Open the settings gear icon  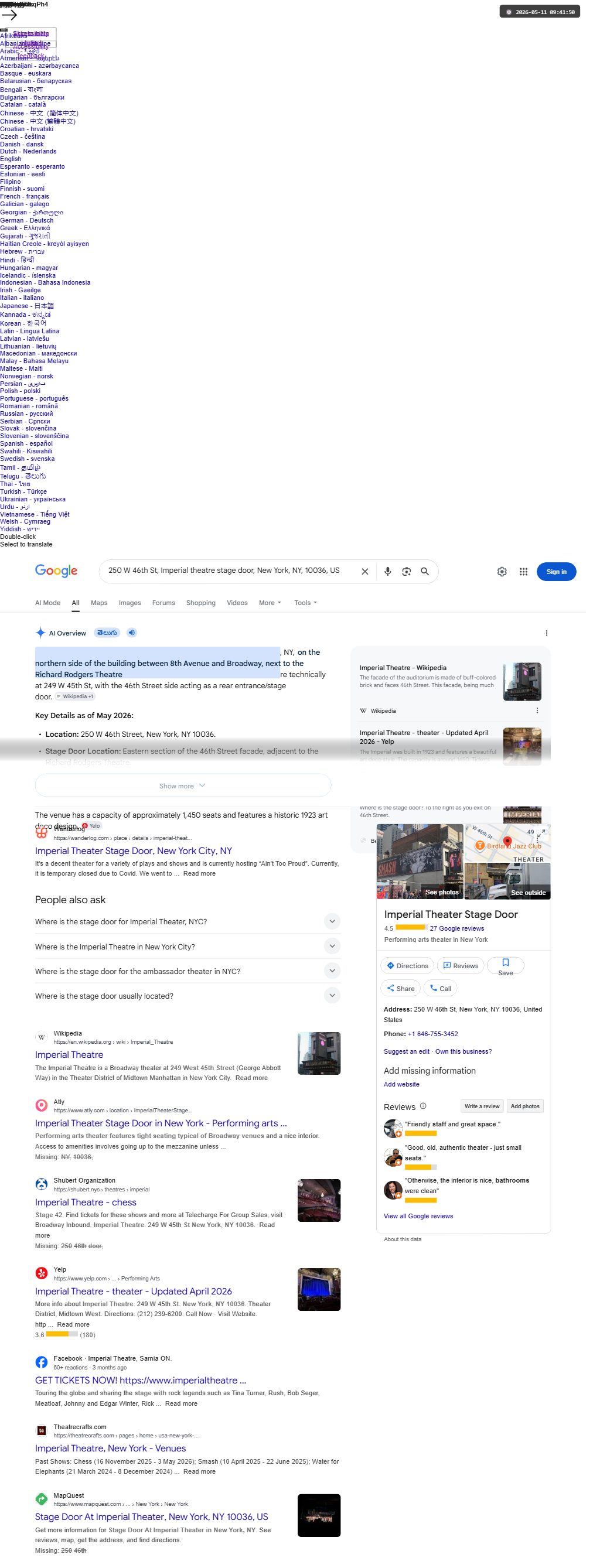pos(508,578)
